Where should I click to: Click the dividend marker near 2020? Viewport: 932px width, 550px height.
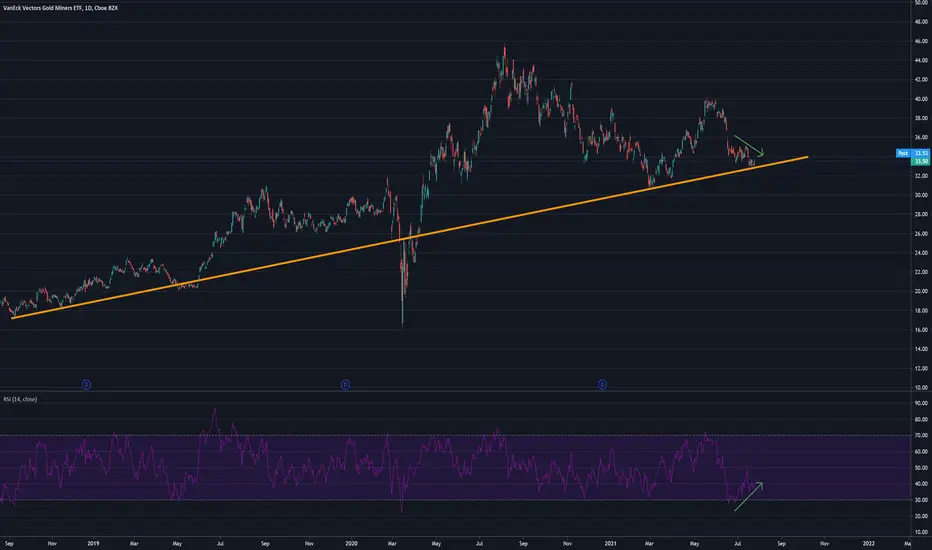[345, 385]
